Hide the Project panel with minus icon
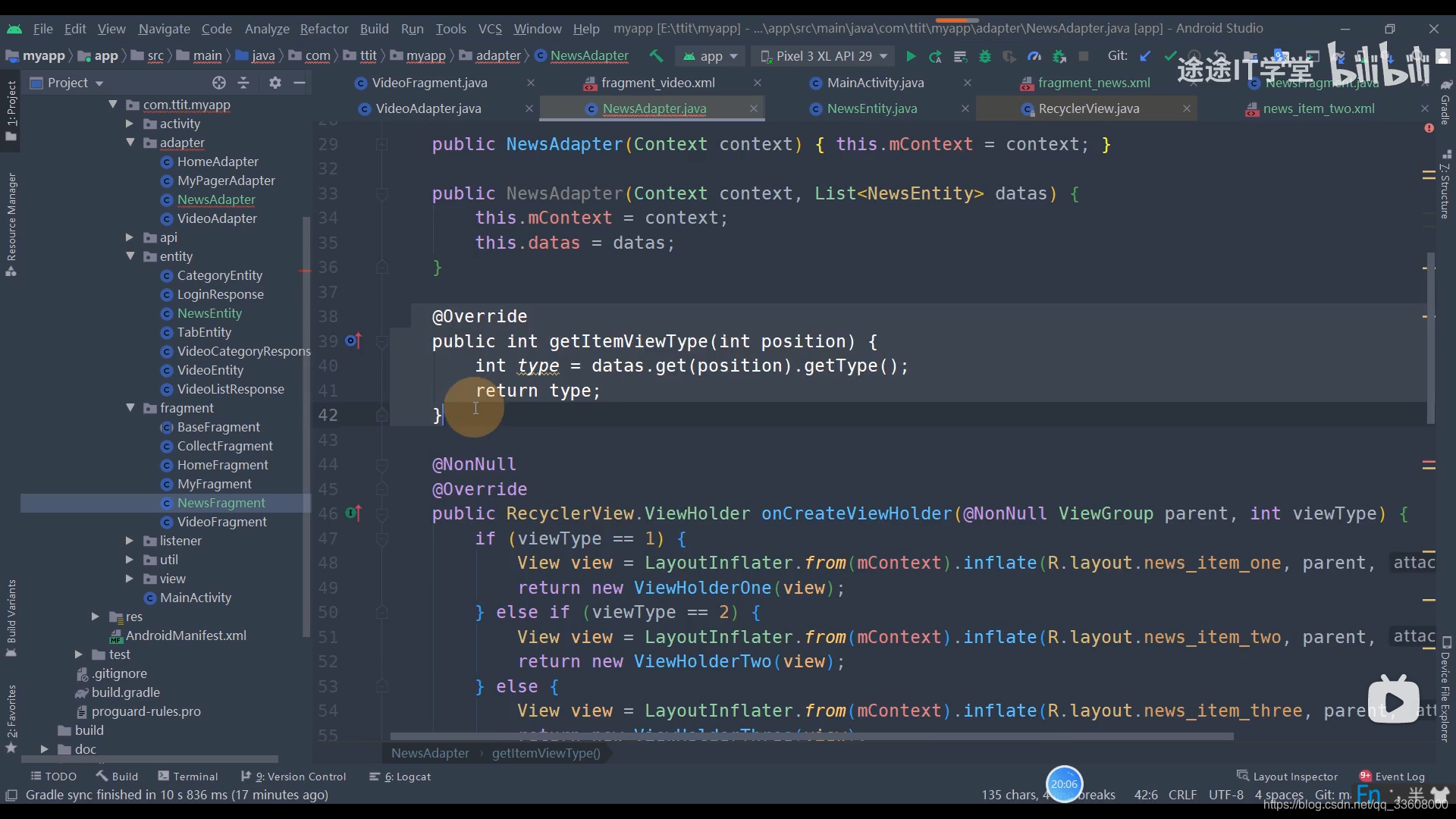The height and width of the screenshot is (819, 1456). click(x=300, y=83)
